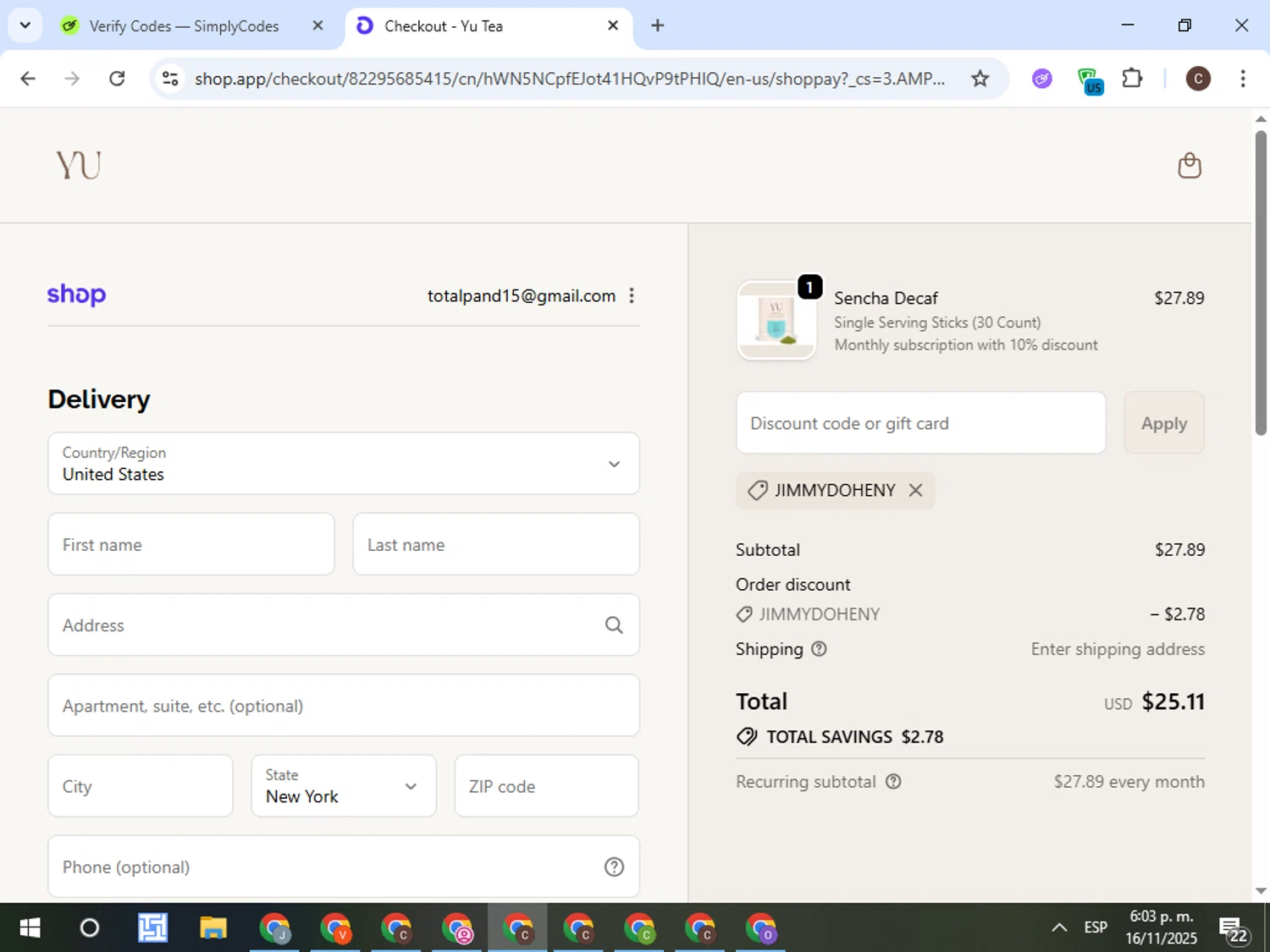Open the browser extensions puzzle icon

point(1132,79)
